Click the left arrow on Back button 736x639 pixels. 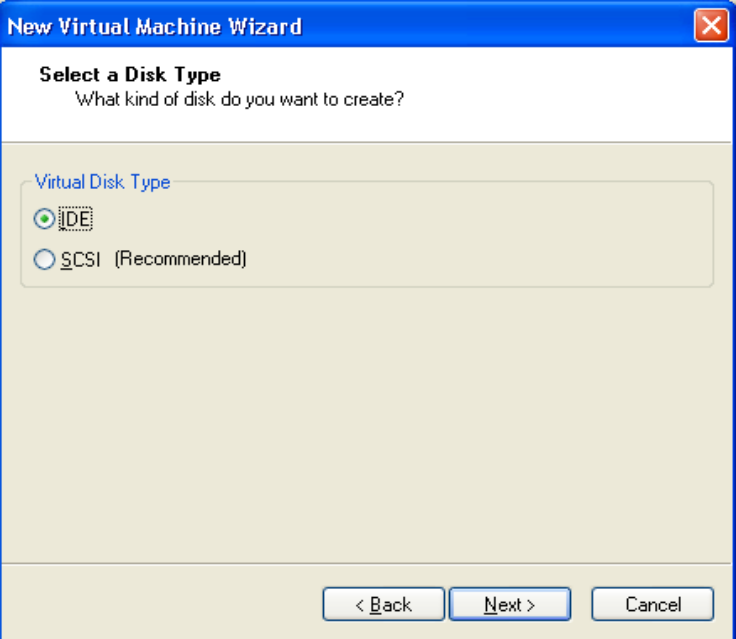click(361, 605)
